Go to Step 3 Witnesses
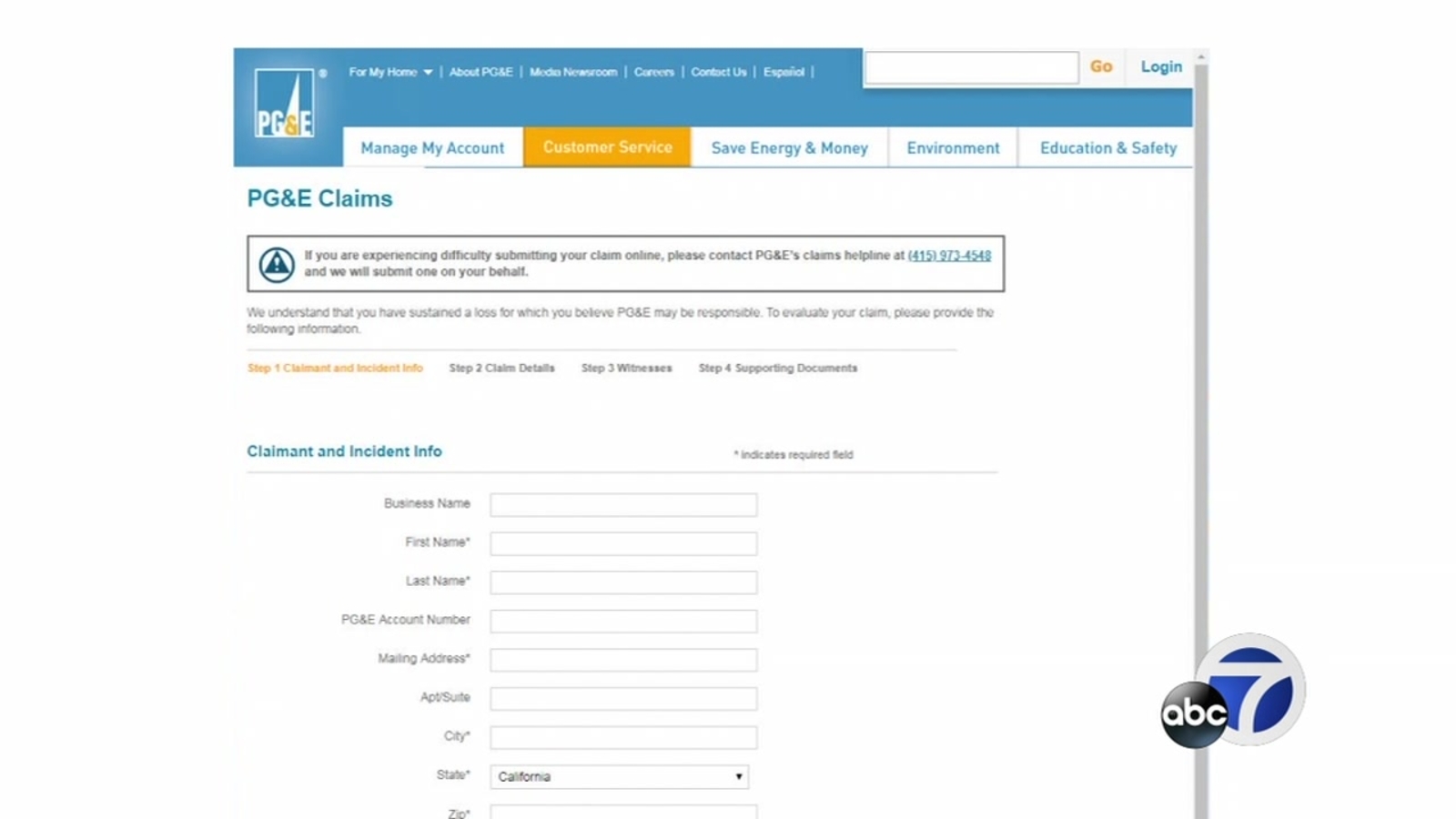The height and width of the screenshot is (819, 1456). [626, 369]
